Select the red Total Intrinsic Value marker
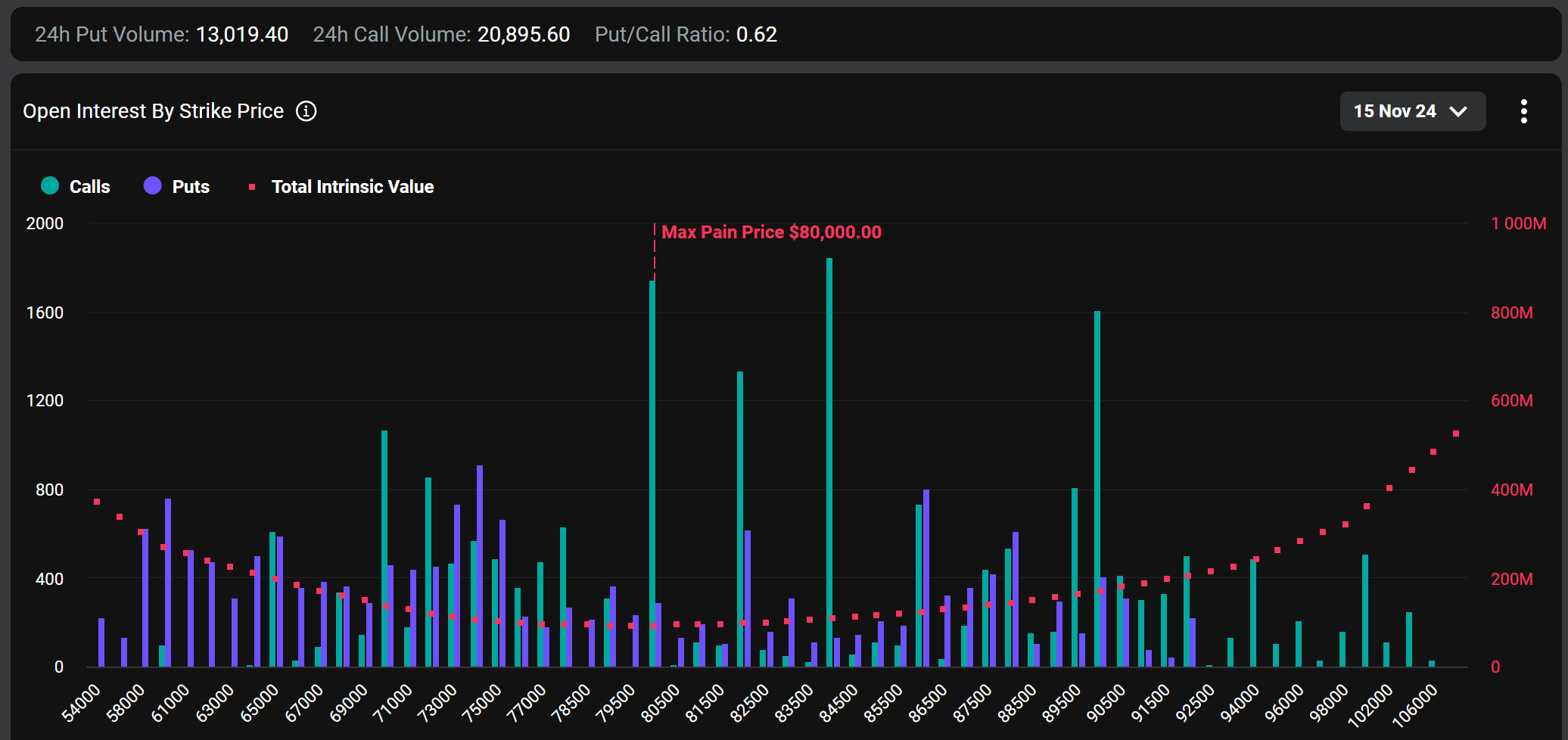Screen dimensions: 1568x740 pyautogui.click(x=252, y=187)
